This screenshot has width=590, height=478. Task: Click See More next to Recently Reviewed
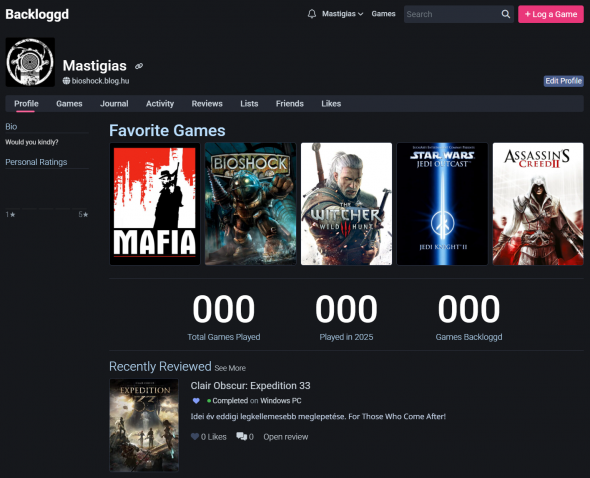230,368
